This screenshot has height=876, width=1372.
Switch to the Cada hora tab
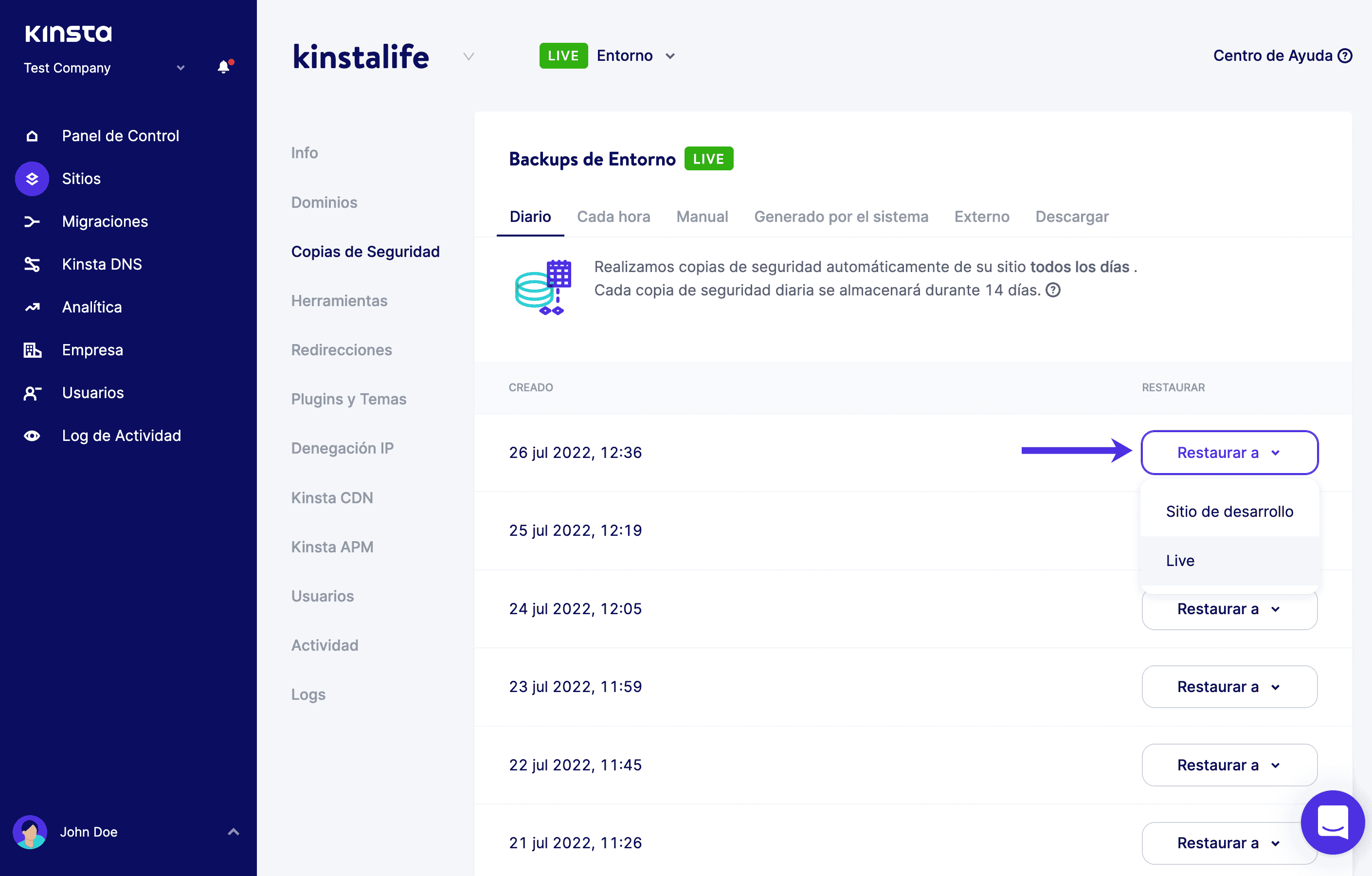613,217
